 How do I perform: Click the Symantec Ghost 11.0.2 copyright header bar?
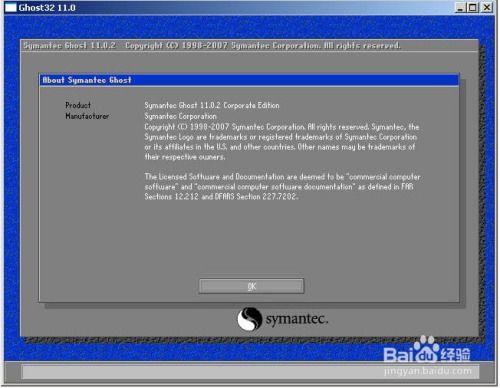249,46
